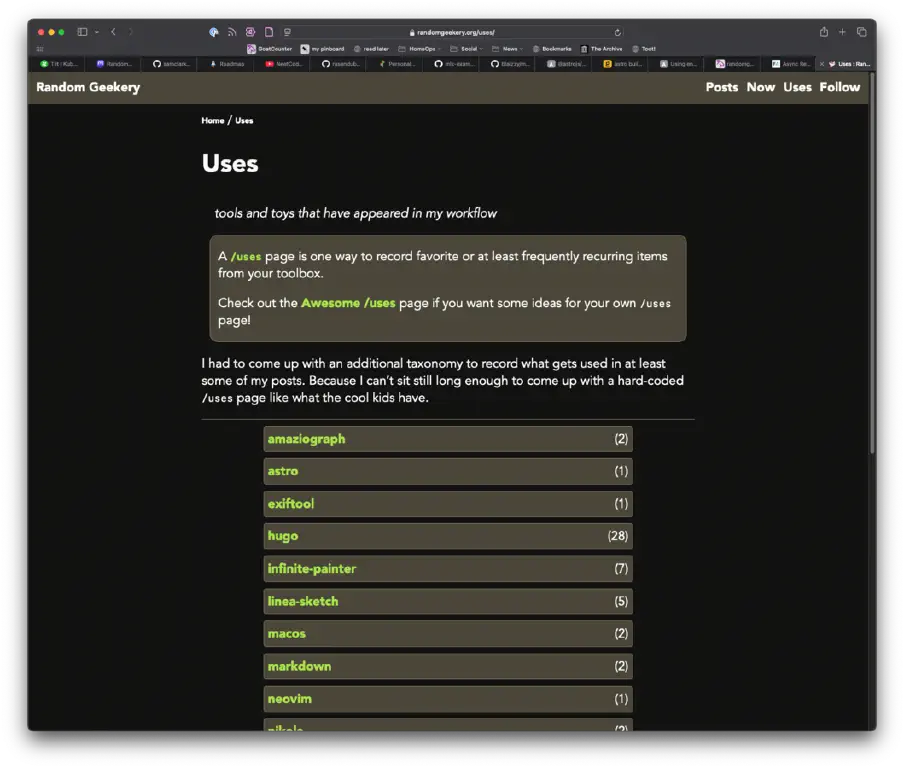Screen dimensions: 904x768
Task: Click the (7) count for infinite-painter
Action: coord(621,569)
